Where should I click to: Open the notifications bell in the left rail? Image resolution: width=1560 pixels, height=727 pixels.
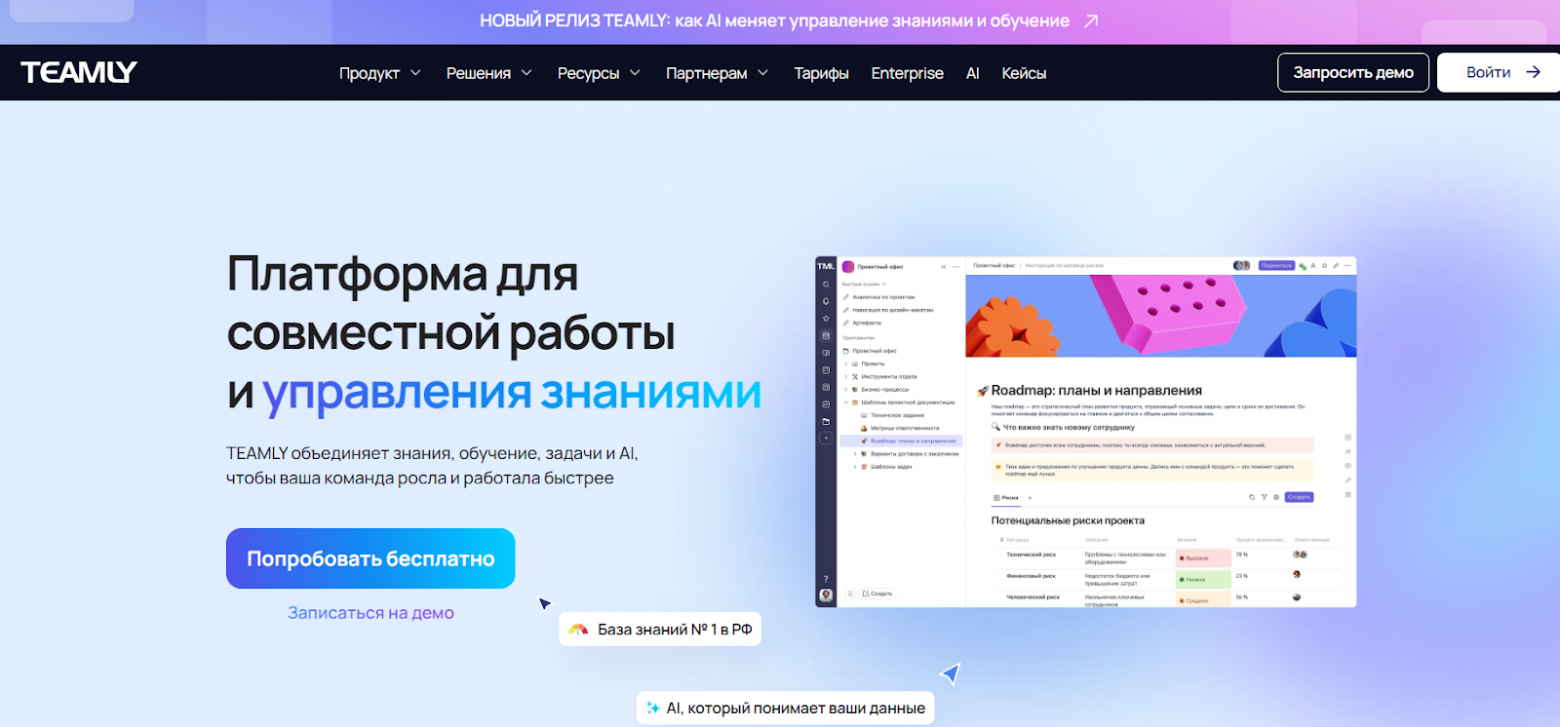point(826,301)
